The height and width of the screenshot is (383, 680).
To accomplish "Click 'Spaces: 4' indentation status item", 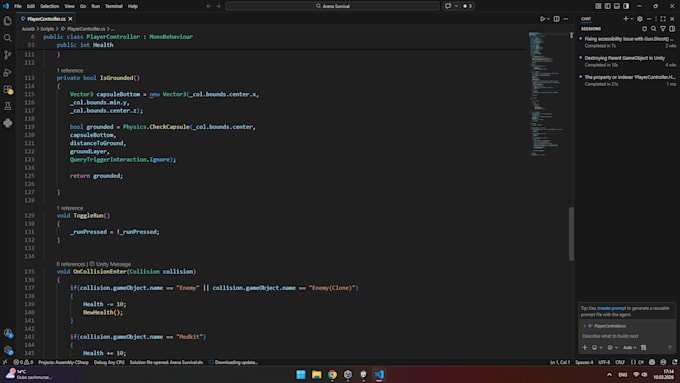I will pyautogui.click(x=584, y=362).
